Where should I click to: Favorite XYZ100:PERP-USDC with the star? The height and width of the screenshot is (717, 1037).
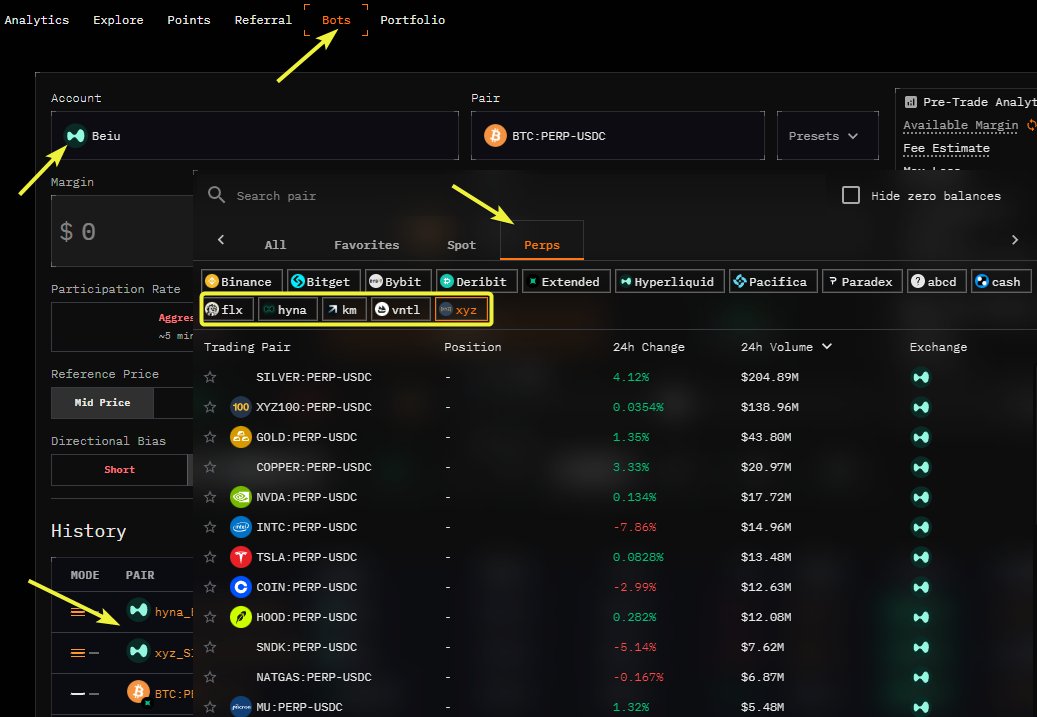coord(210,407)
